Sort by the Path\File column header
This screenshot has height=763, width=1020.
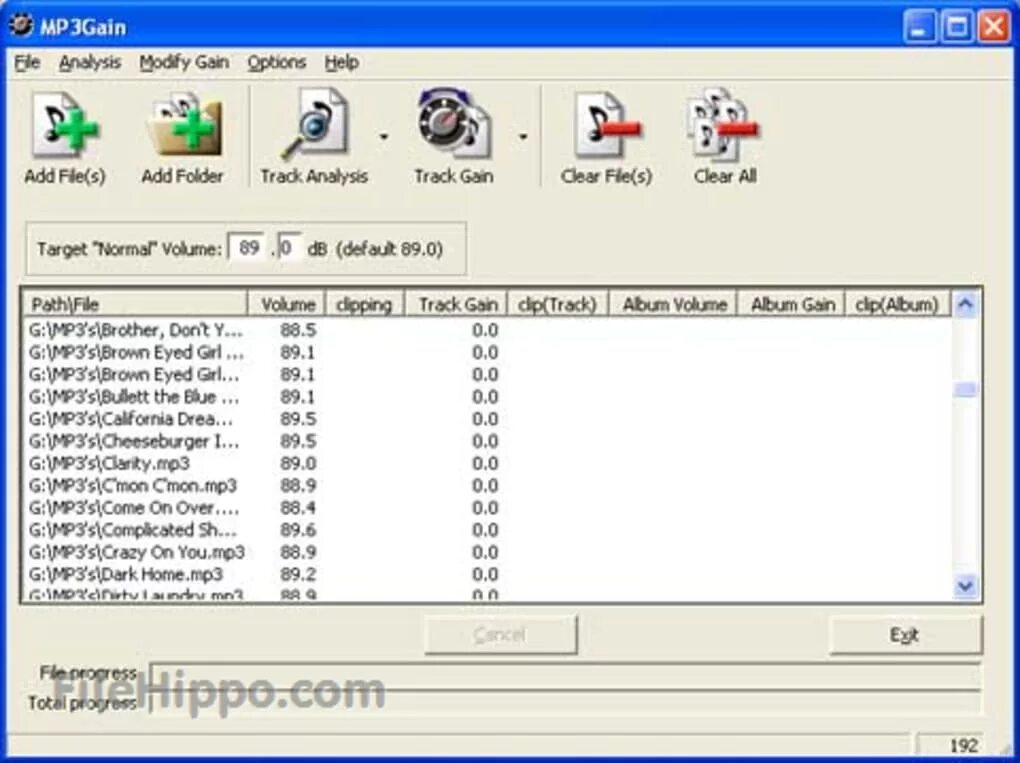coord(135,304)
